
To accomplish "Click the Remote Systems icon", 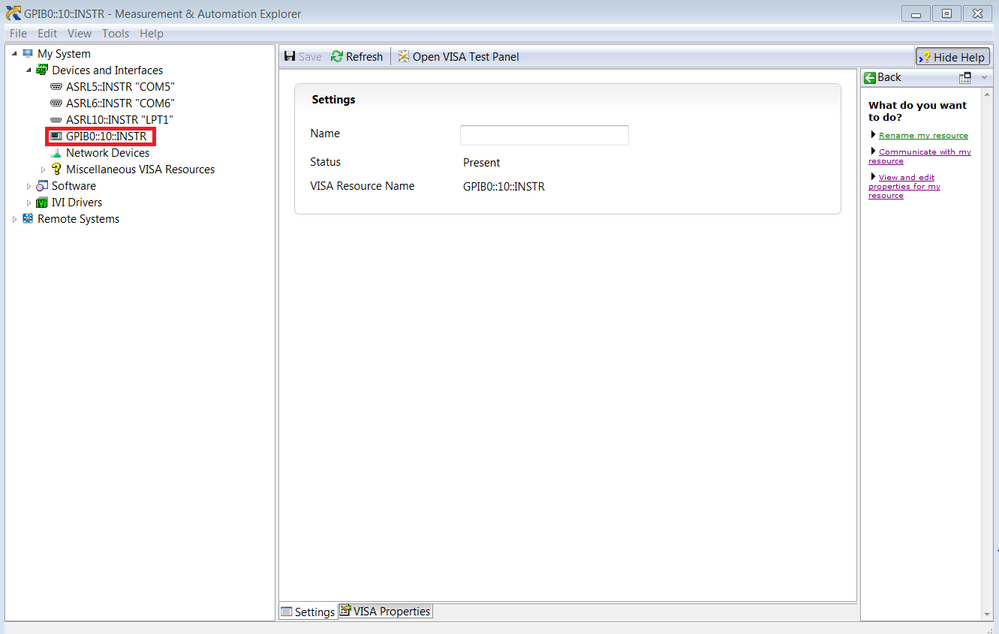I will point(27,219).
